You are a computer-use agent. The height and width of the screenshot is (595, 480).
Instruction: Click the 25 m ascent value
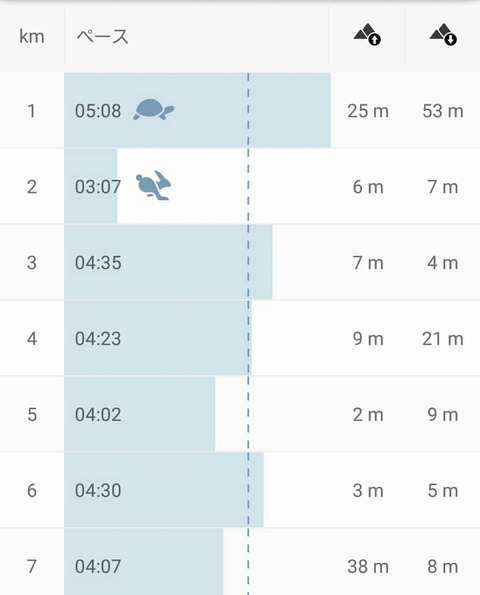point(368,111)
